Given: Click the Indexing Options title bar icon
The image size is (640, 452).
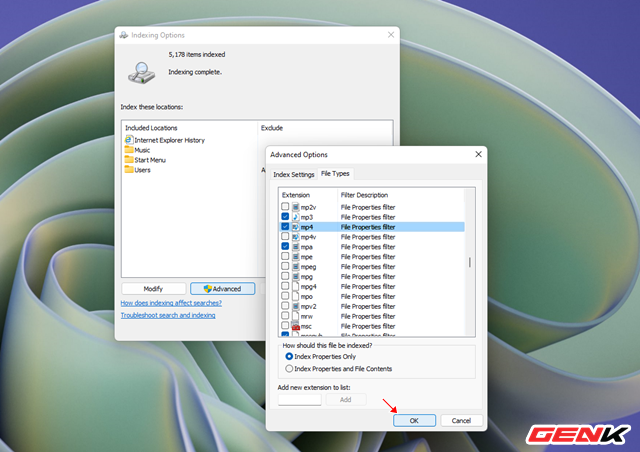Looking at the screenshot, I should [x=124, y=35].
